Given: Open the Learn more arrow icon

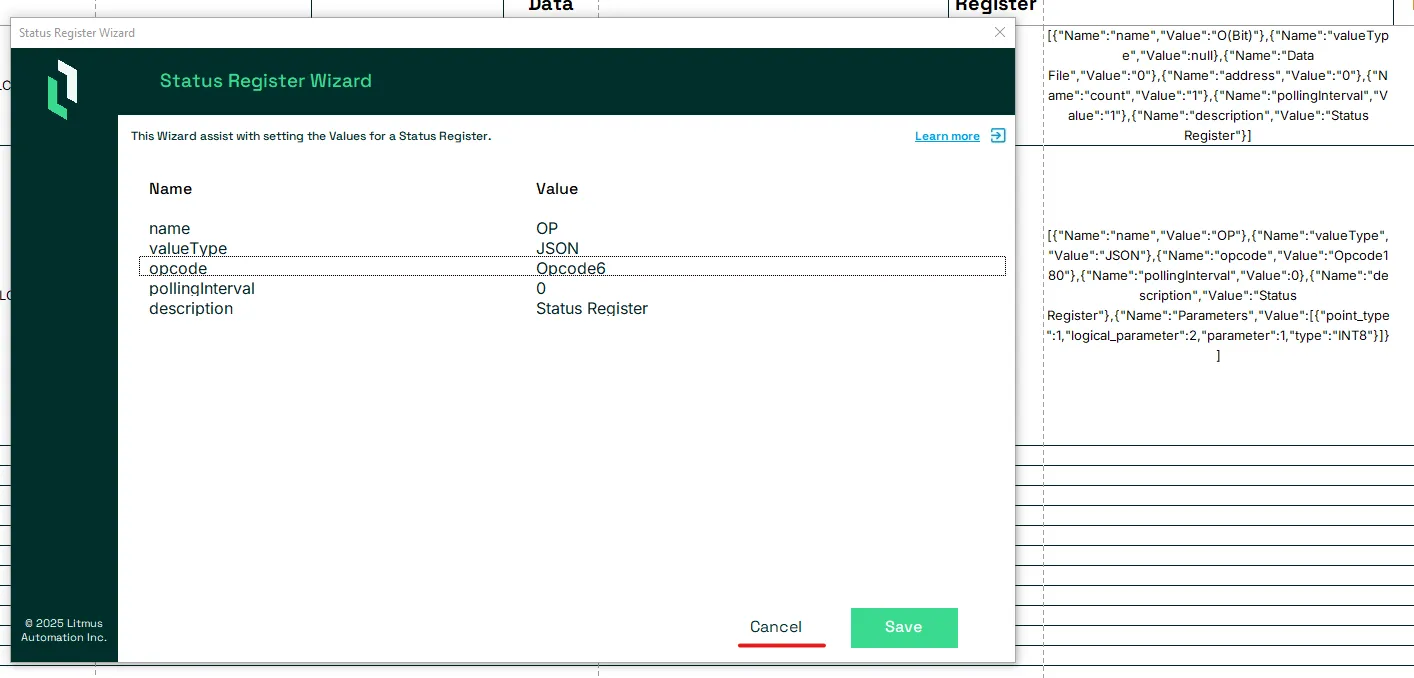Looking at the screenshot, I should point(998,136).
